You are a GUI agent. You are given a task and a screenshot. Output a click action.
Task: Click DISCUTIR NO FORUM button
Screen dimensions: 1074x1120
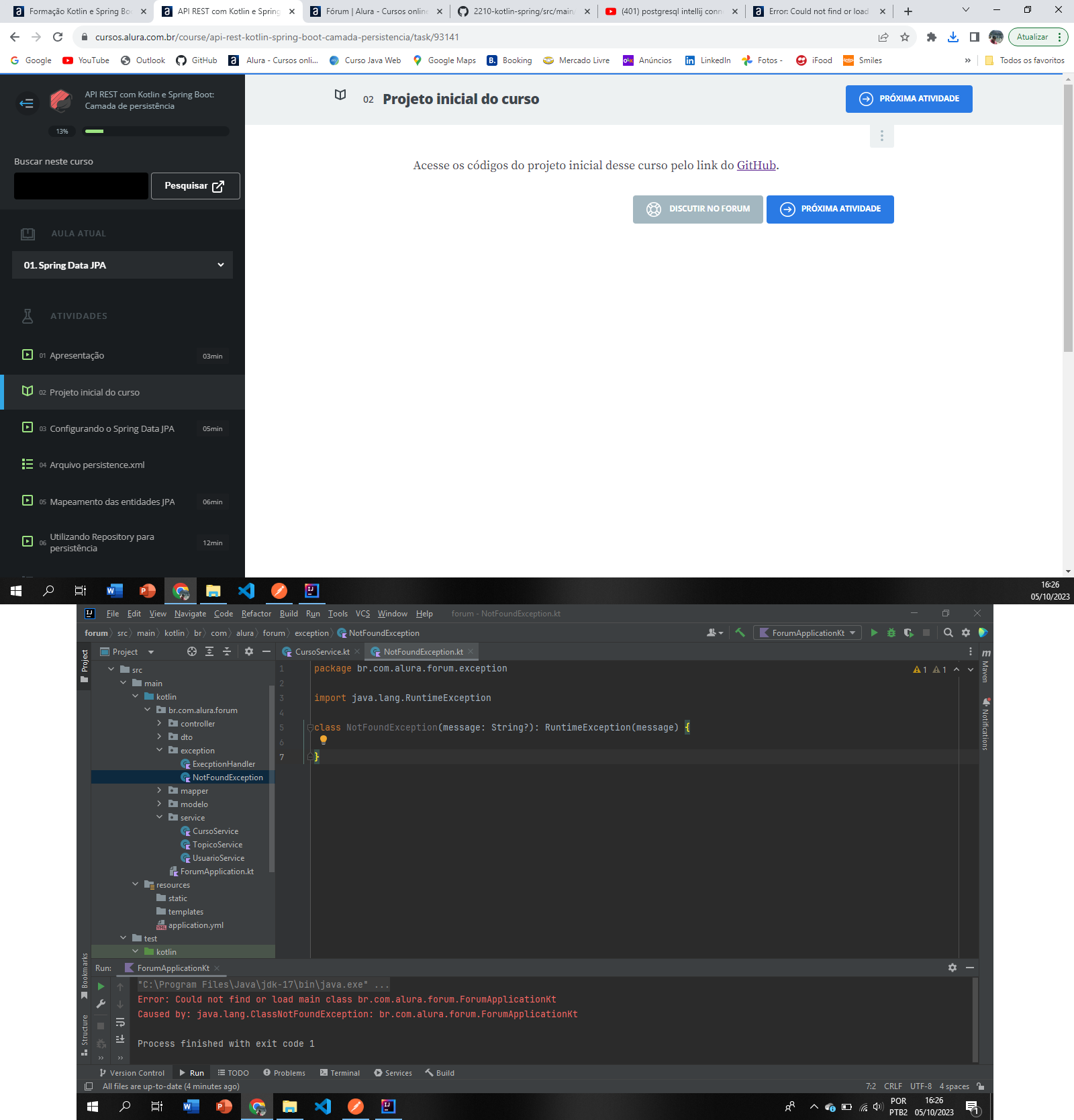click(x=698, y=209)
